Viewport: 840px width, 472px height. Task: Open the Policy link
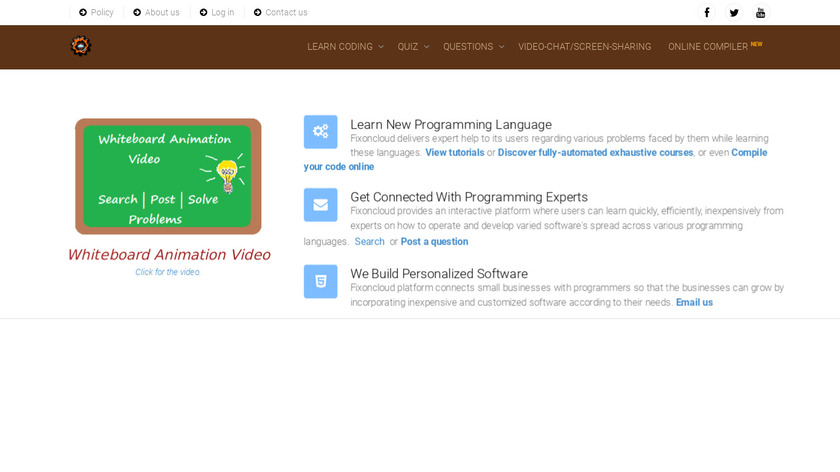(x=102, y=12)
